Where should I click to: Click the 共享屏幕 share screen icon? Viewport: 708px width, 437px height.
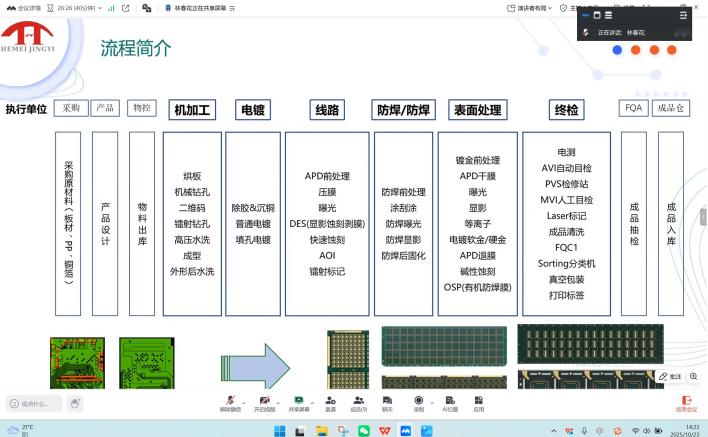[299, 401]
